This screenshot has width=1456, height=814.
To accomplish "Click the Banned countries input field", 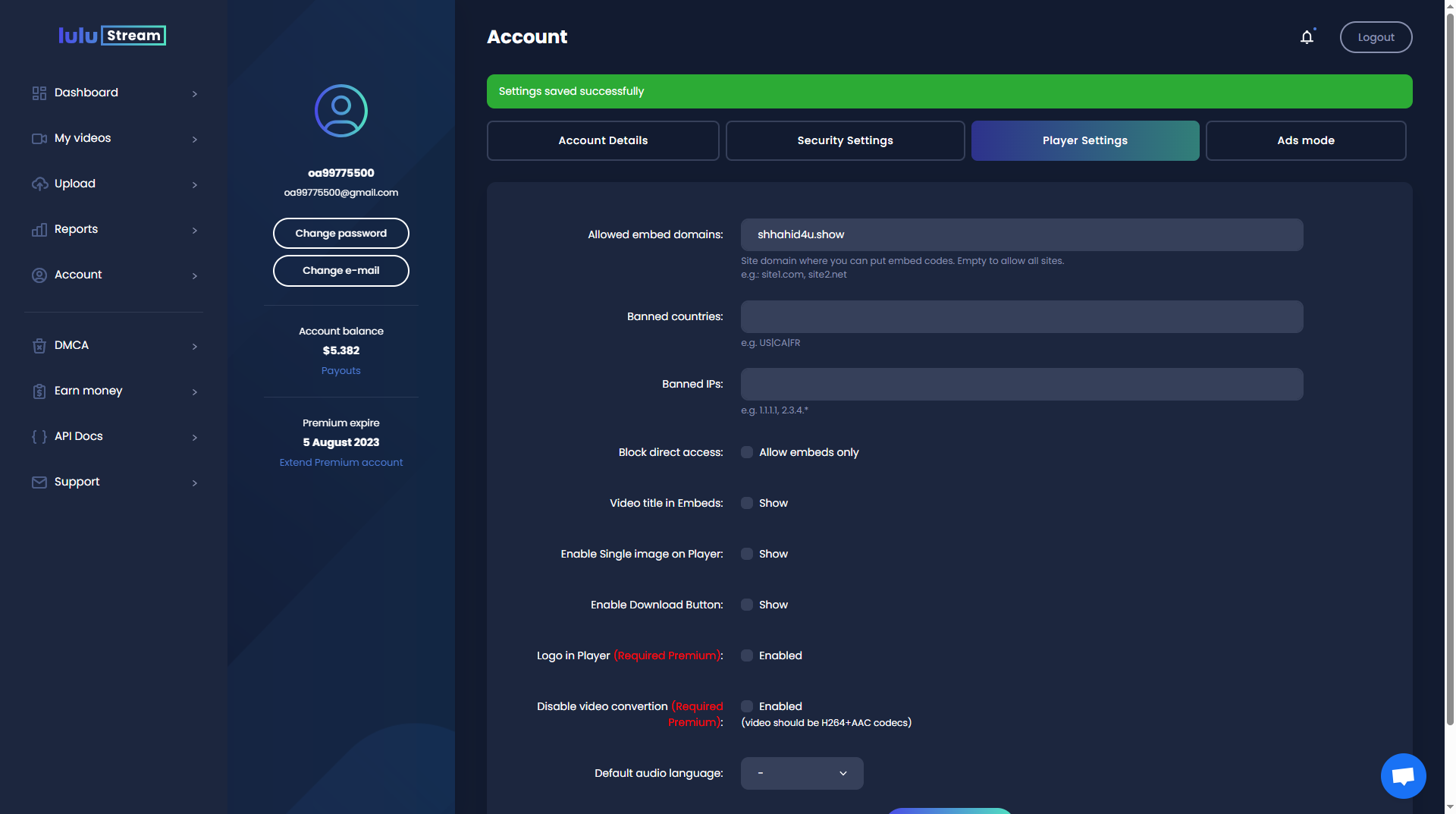I will 1021,316.
